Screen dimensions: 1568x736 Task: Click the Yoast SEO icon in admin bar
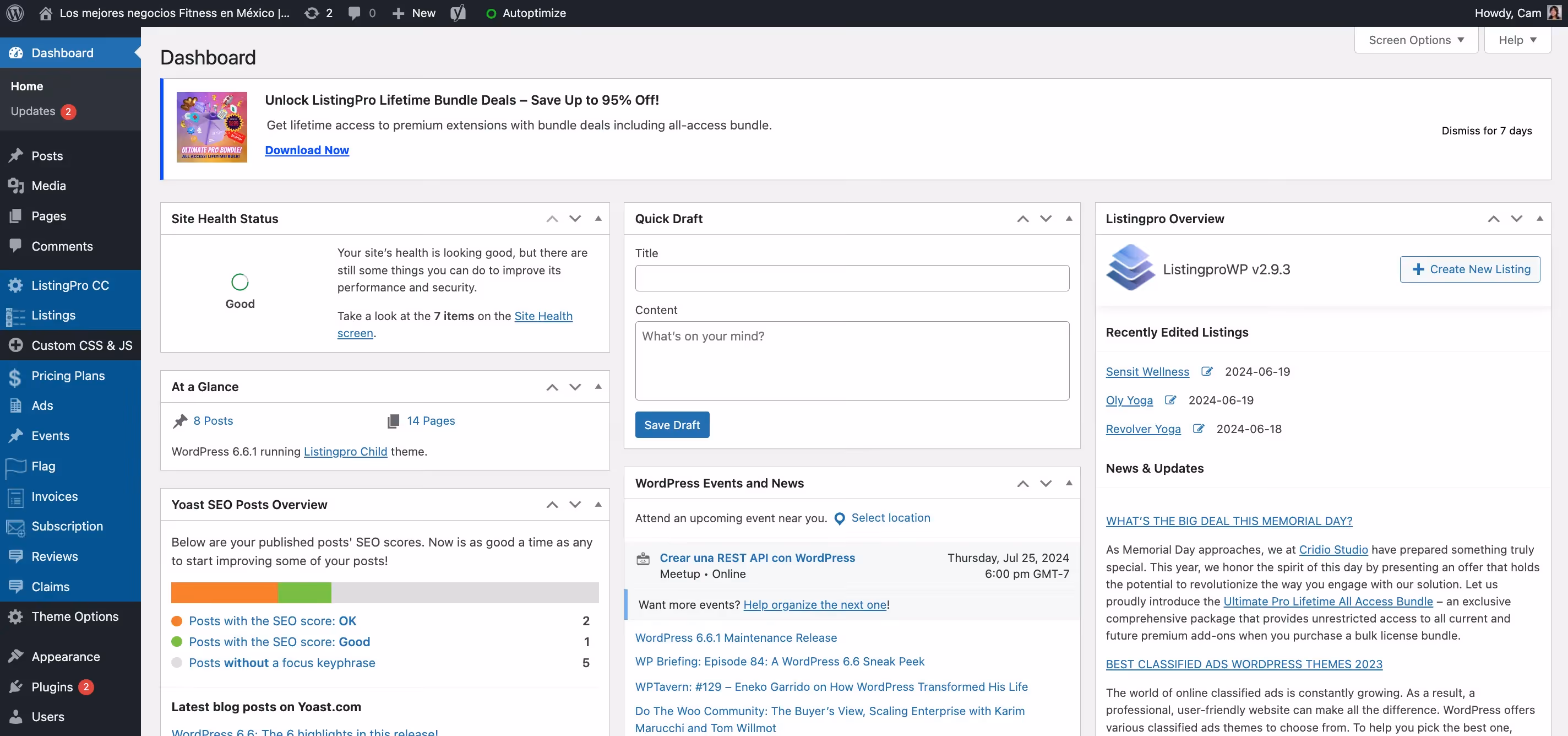(458, 13)
